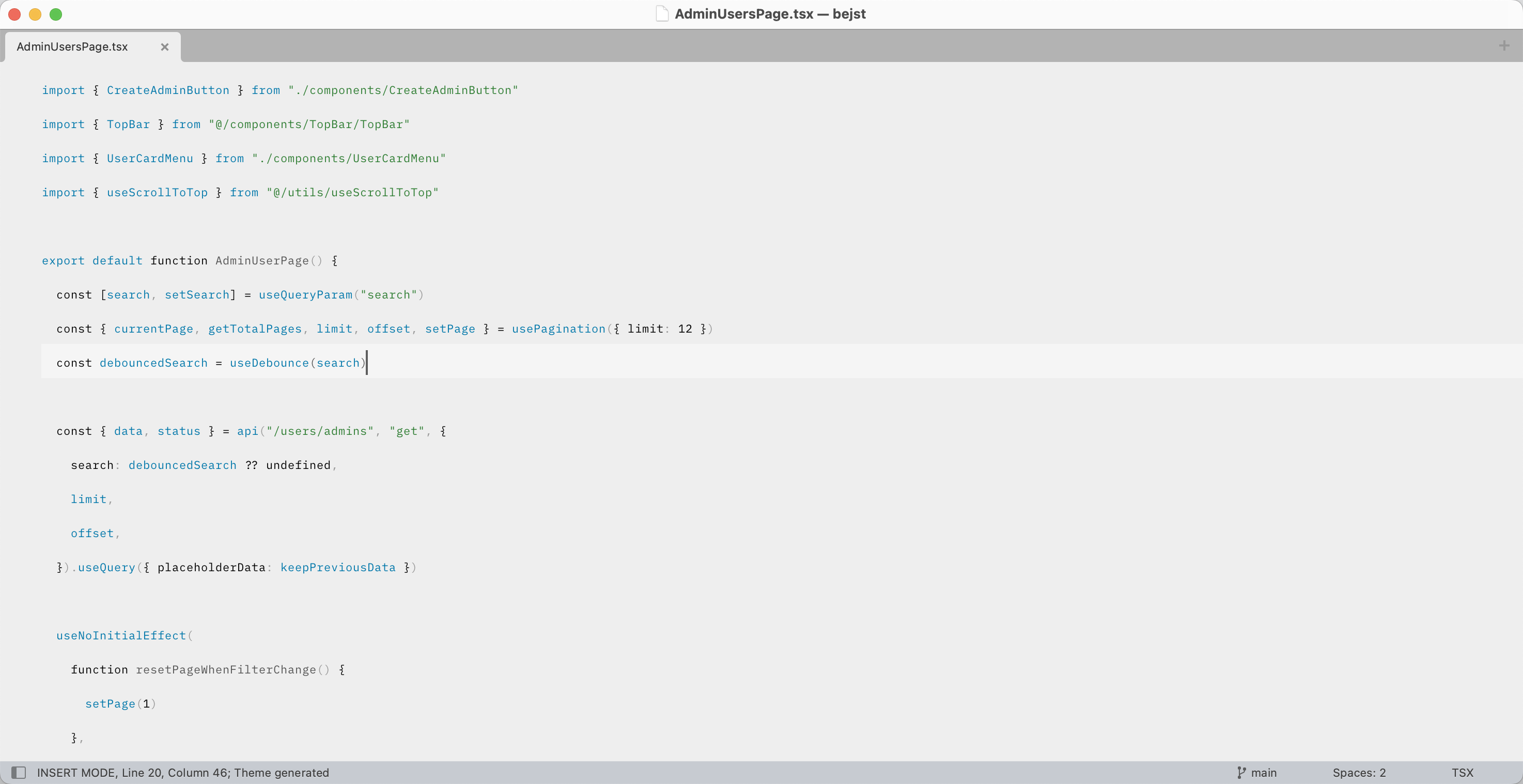
Task: Click the undefined keyword
Action: (299, 465)
